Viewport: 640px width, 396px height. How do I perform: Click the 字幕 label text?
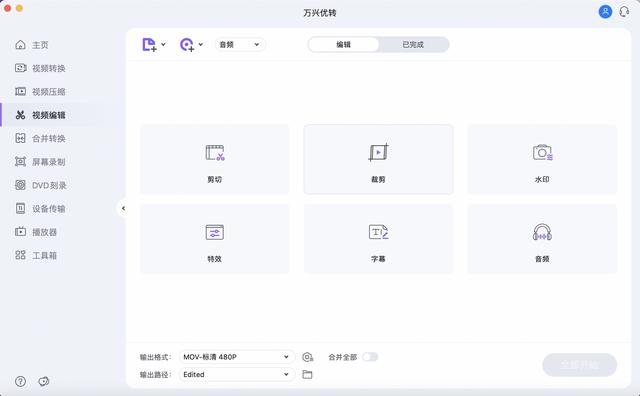378,259
